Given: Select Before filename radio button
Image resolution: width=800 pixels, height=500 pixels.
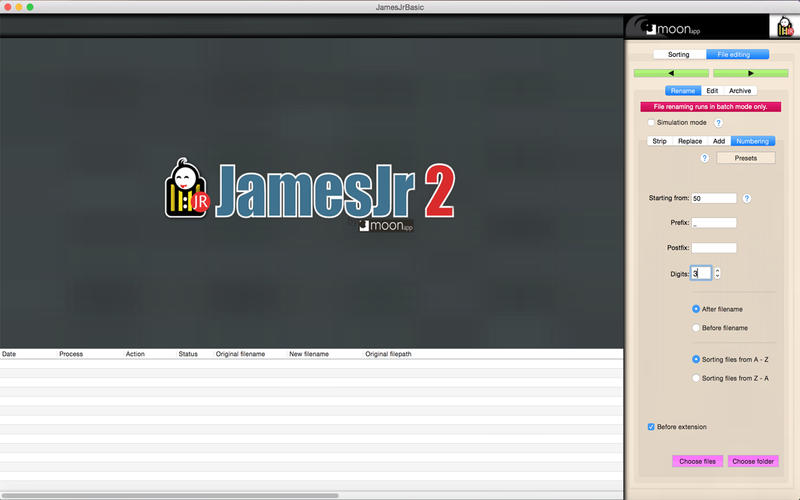Looking at the screenshot, I should click(695, 328).
